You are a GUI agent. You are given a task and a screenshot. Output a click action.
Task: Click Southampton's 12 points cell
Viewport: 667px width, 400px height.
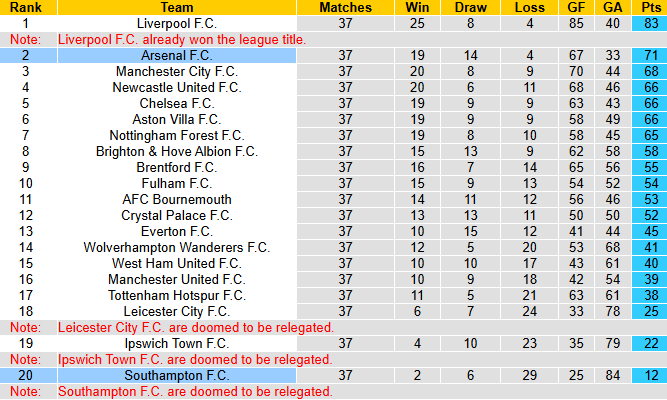click(650, 376)
